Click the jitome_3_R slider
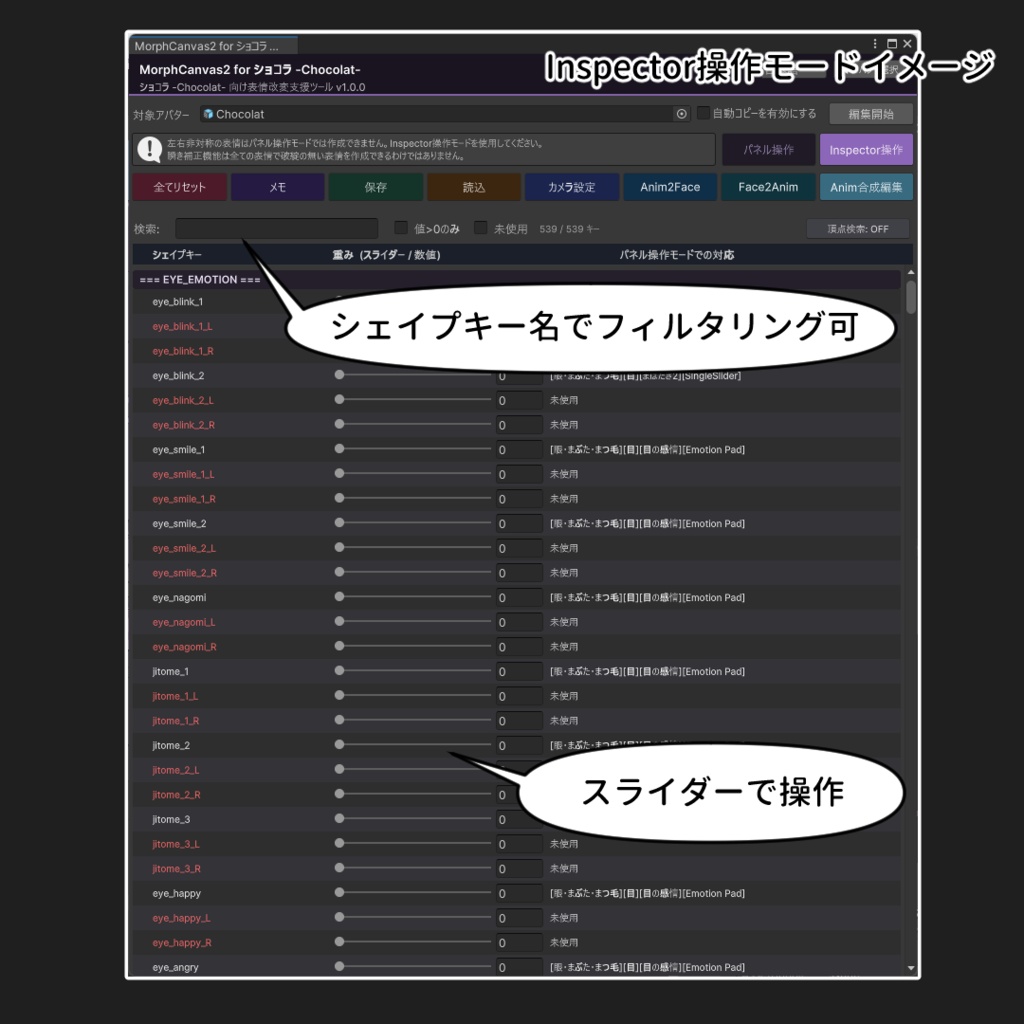 [413, 867]
